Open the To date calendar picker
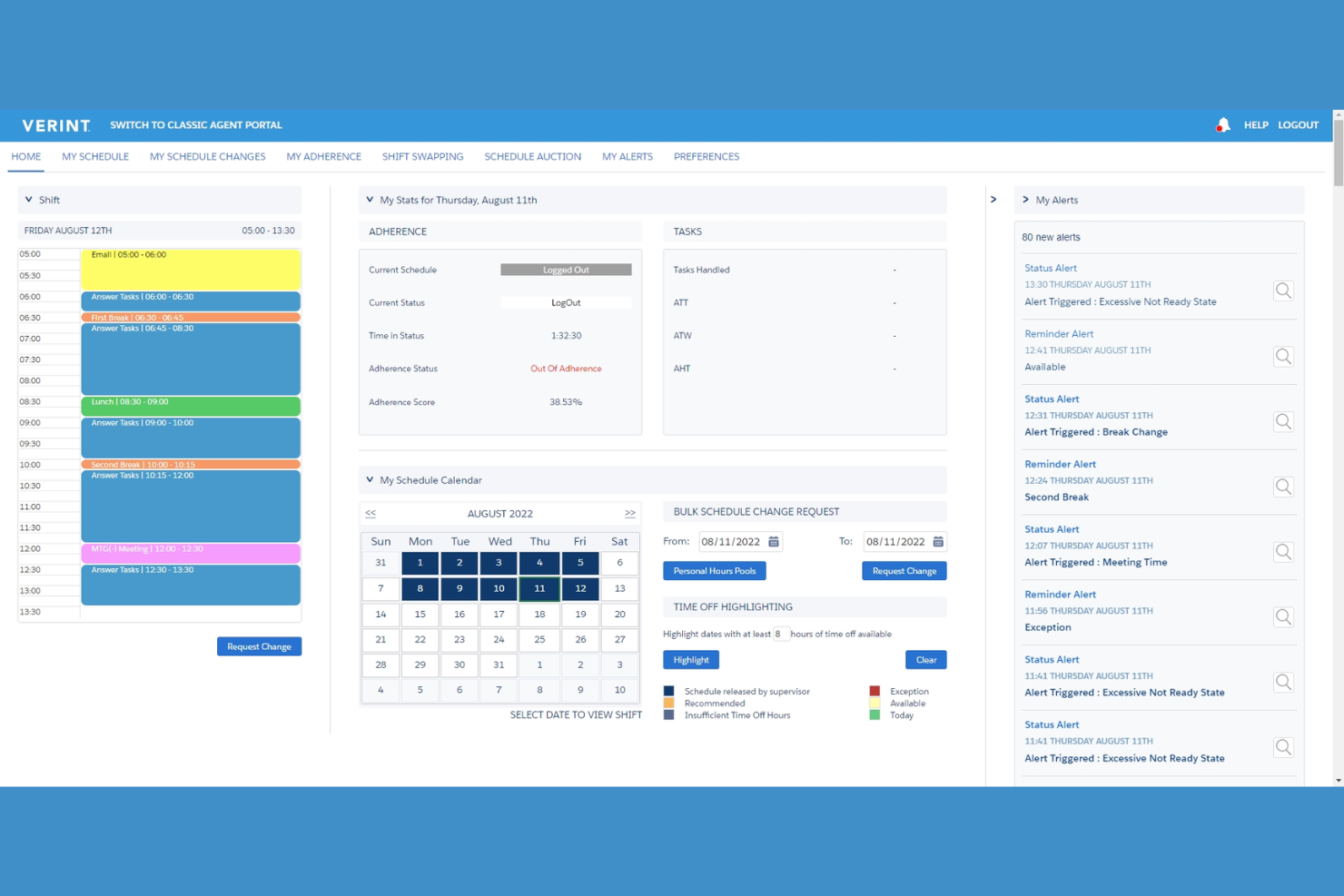1344x896 pixels. pos(938,541)
